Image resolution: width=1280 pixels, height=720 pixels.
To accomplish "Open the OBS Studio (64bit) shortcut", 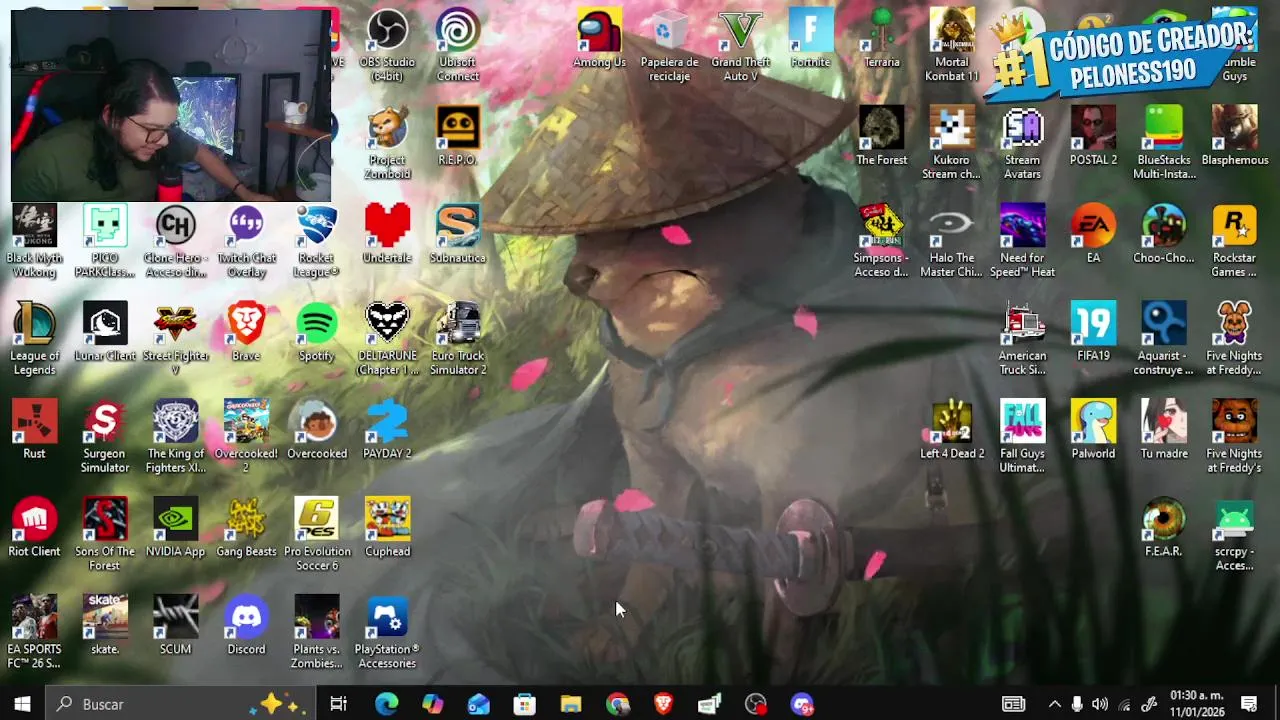I will 387,45.
